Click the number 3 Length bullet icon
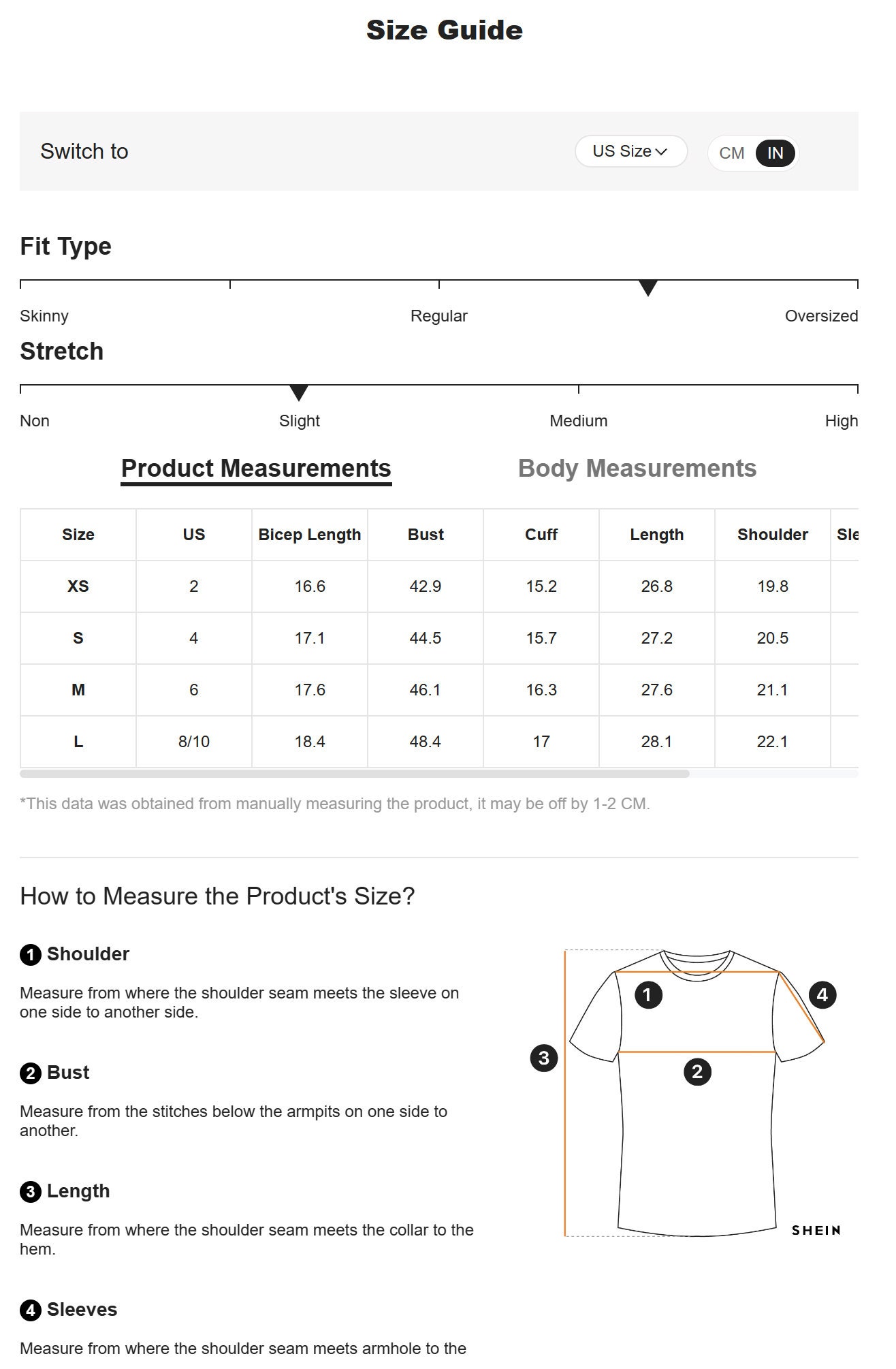The image size is (896, 1369). (31, 1192)
